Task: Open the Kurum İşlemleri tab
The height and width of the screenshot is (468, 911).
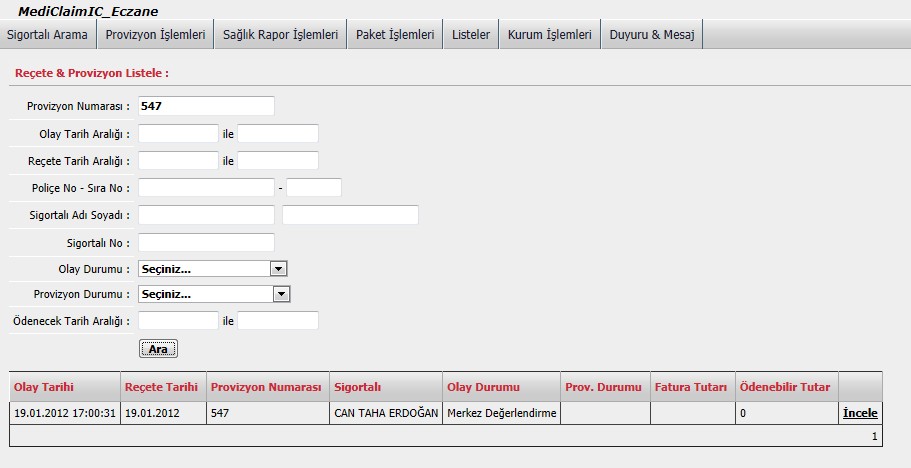Action: click(x=549, y=34)
